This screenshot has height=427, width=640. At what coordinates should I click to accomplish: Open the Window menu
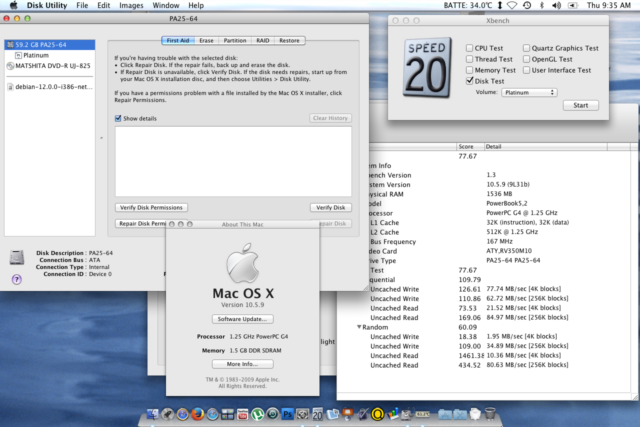point(166,5)
